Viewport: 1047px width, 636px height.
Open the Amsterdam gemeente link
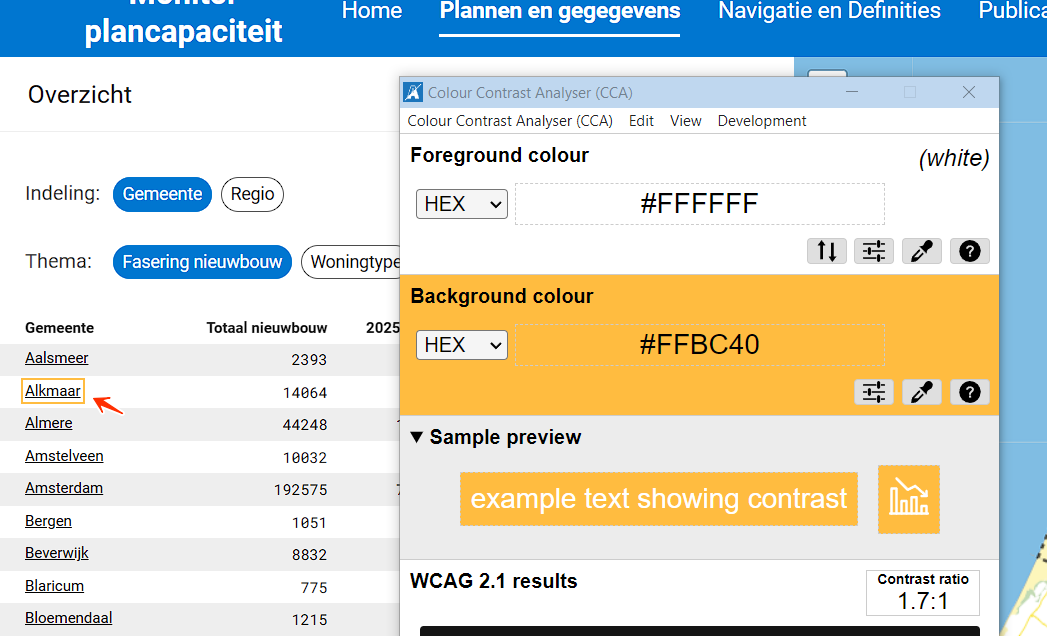click(x=64, y=488)
